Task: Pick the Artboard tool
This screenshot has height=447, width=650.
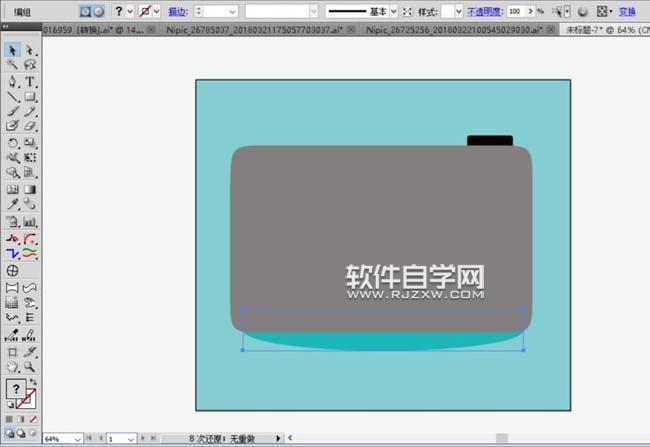Action: click(12, 352)
